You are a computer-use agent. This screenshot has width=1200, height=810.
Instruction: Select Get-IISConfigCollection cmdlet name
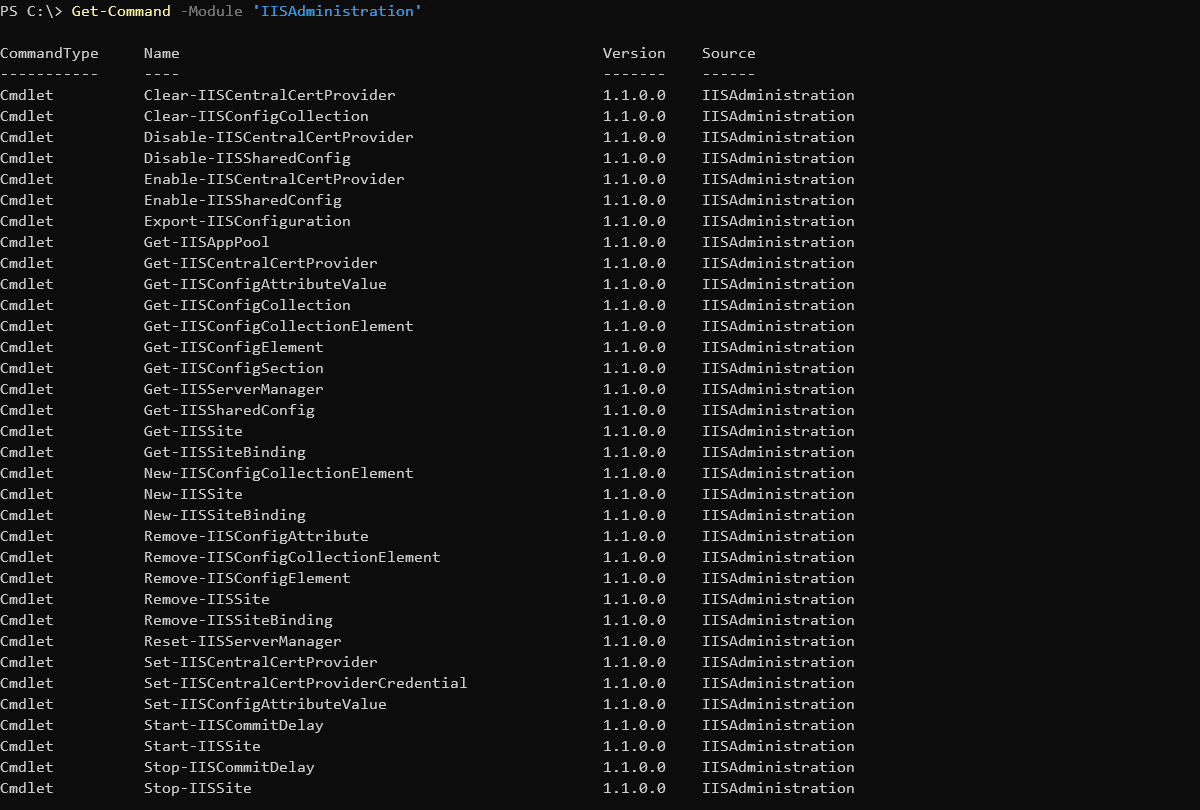pyautogui.click(x=247, y=305)
